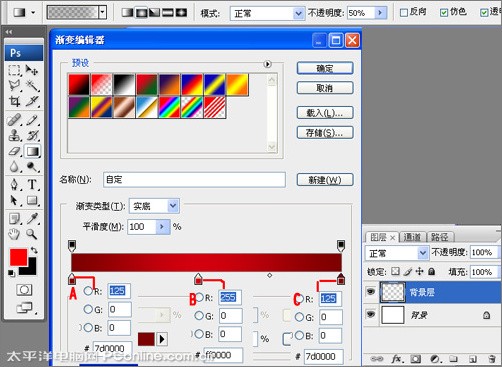Select the Crop tool

(14, 101)
